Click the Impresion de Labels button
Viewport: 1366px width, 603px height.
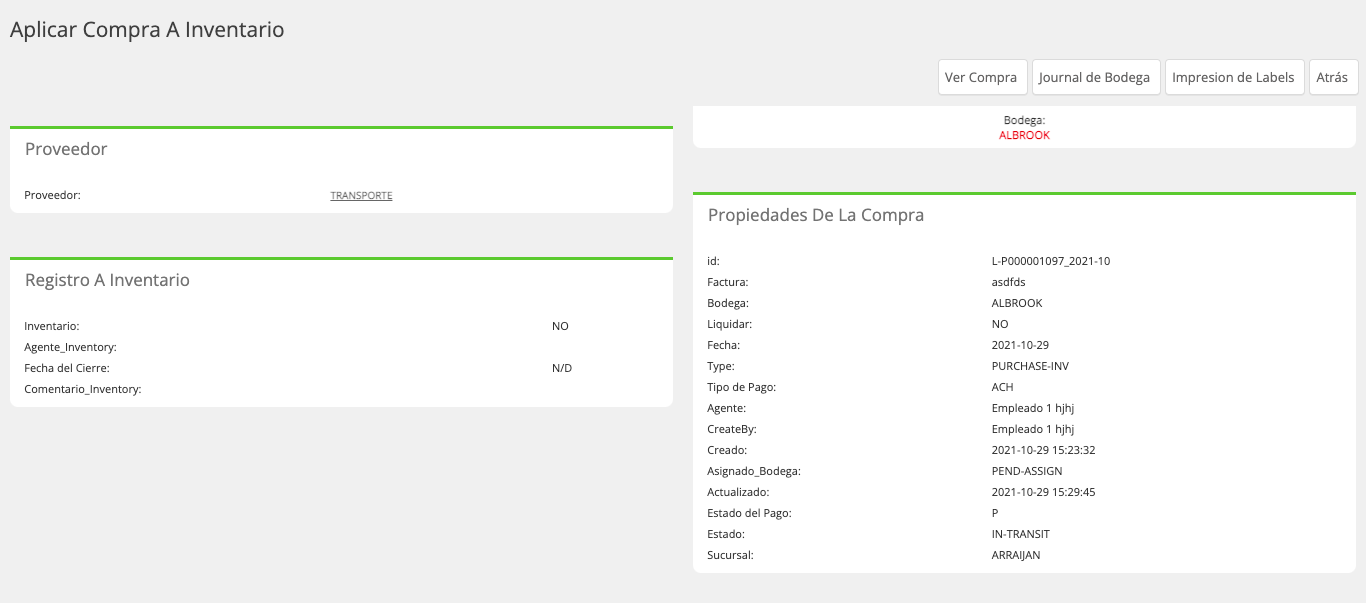pyautogui.click(x=1233, y=77)
